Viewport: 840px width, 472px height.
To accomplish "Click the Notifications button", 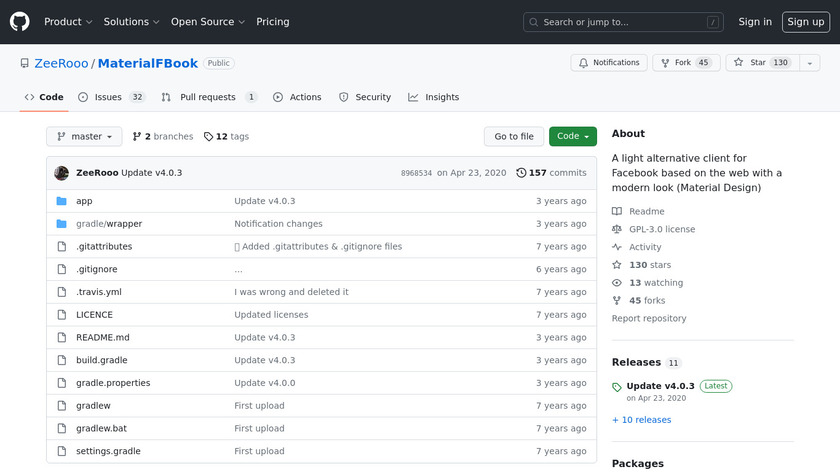I will click(x=609, y=63).
